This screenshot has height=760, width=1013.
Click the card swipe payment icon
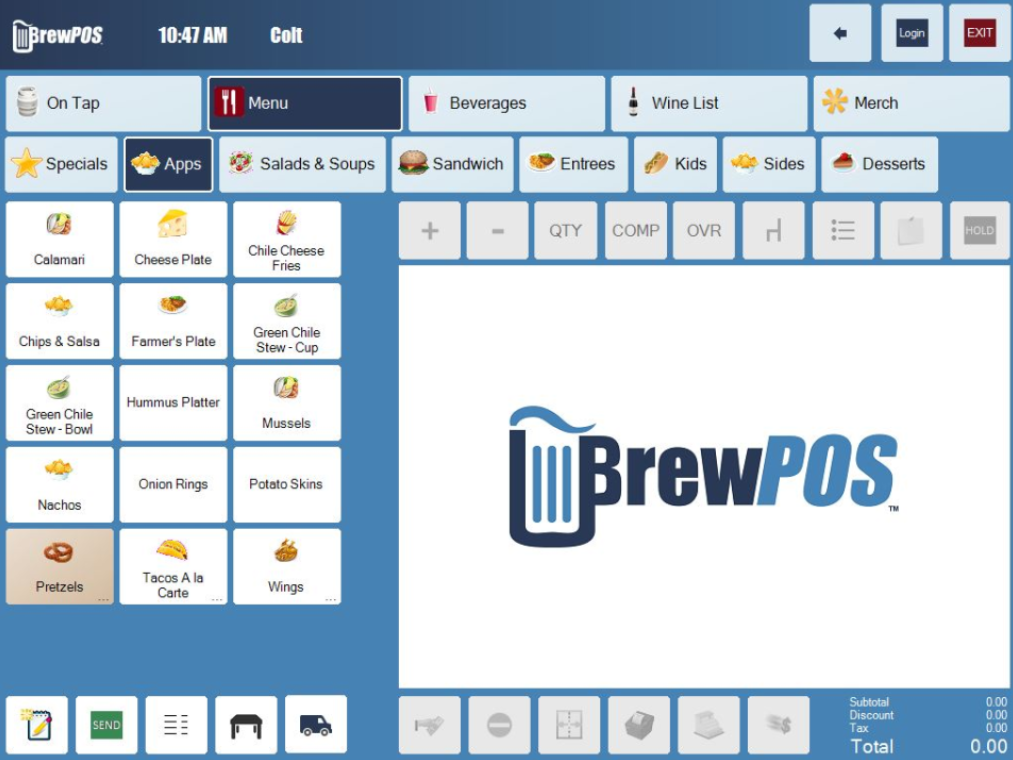click(x=429, y=724)
